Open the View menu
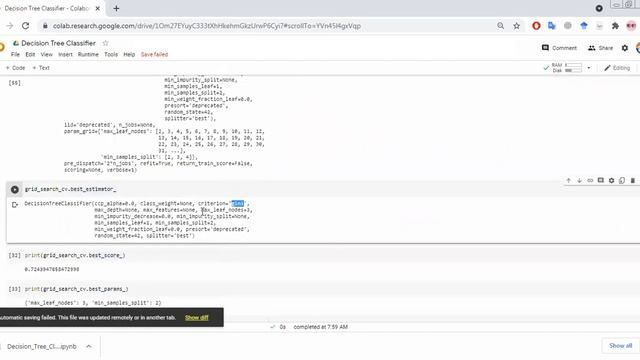640x360 pixels. [47, 54]
